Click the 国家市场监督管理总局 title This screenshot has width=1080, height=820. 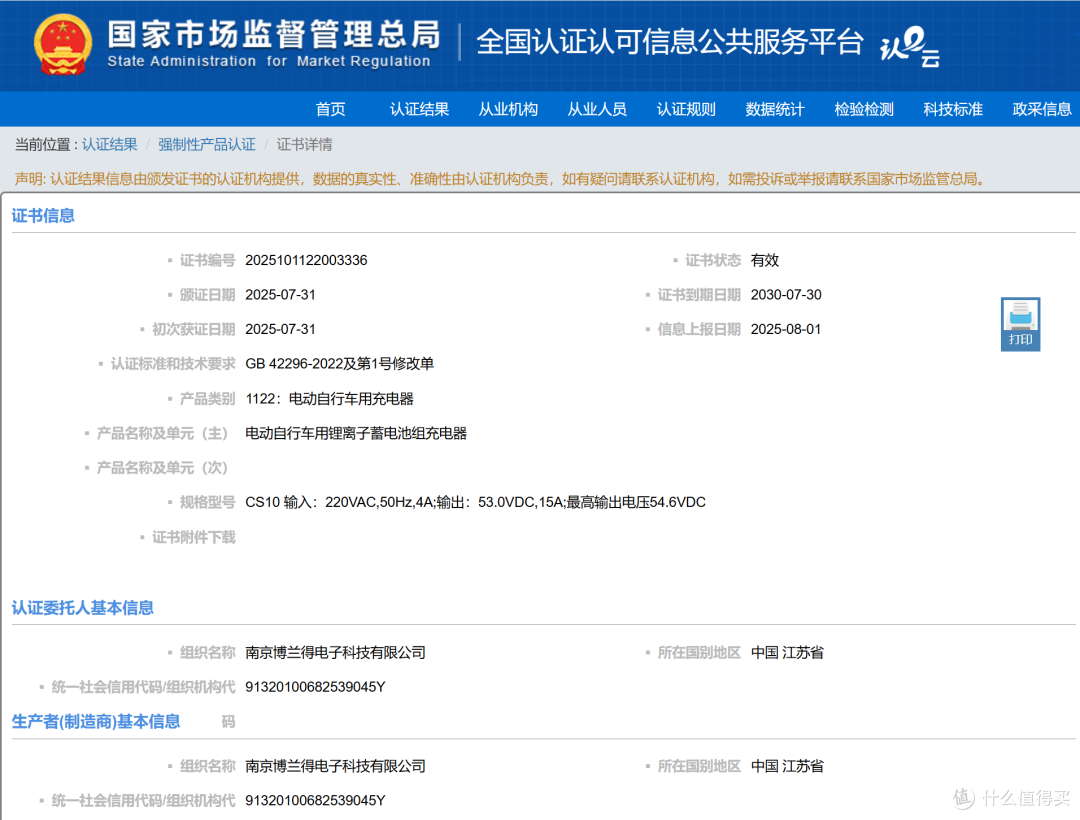point(273,34)
